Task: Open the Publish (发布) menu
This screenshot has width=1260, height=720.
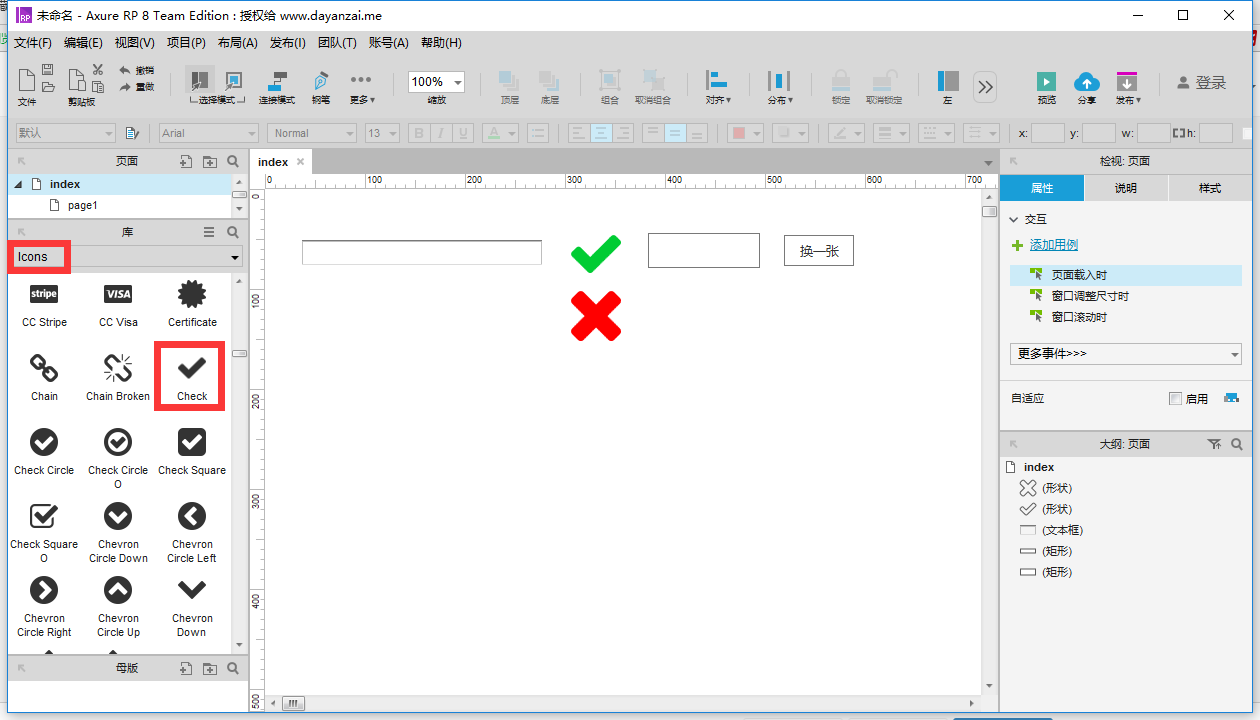Action: click(288, 43)
